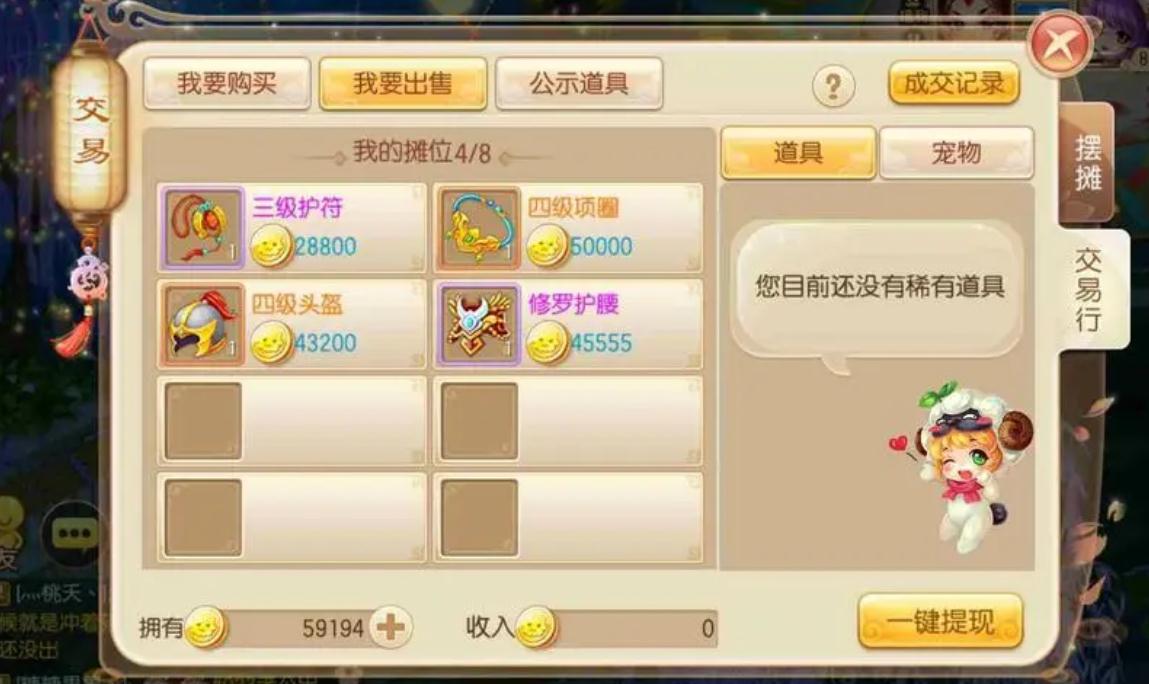The height and width of the screenshot is (684, 1149).
Task: Switch to the 我要购买 tab
Action: point(226,84)
